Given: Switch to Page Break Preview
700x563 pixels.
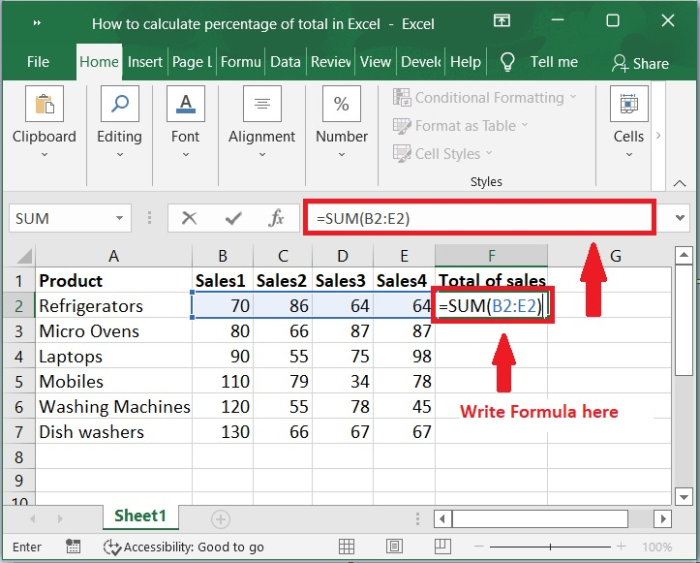Looking at the screenshot, I should pyautogui.click(x=442, y=546).
